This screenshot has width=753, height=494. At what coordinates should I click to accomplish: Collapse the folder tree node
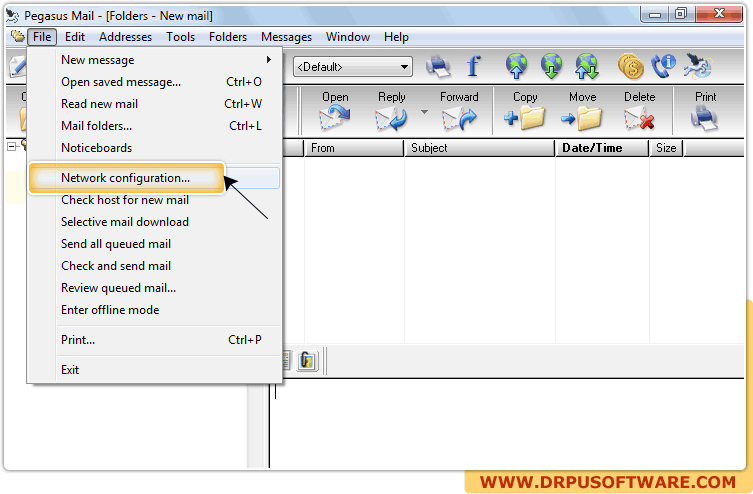pyautogui.click(x=12, y=146)
